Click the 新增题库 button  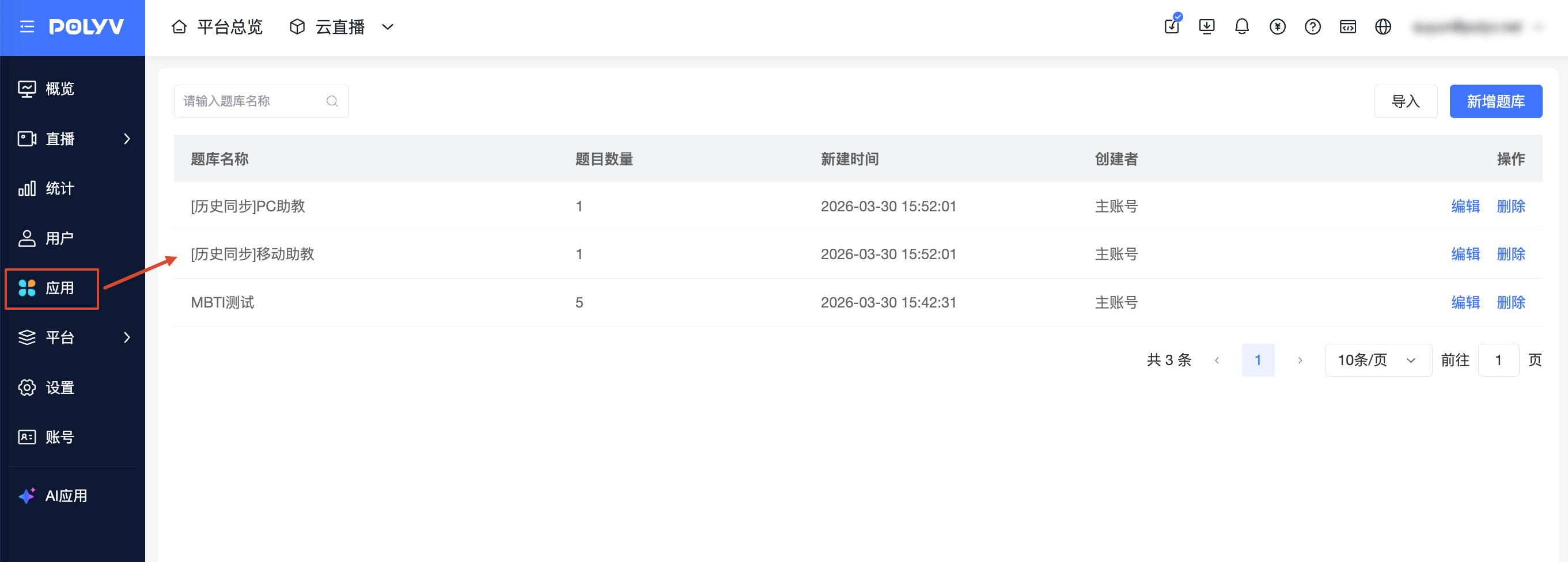tap(1495, 101)
